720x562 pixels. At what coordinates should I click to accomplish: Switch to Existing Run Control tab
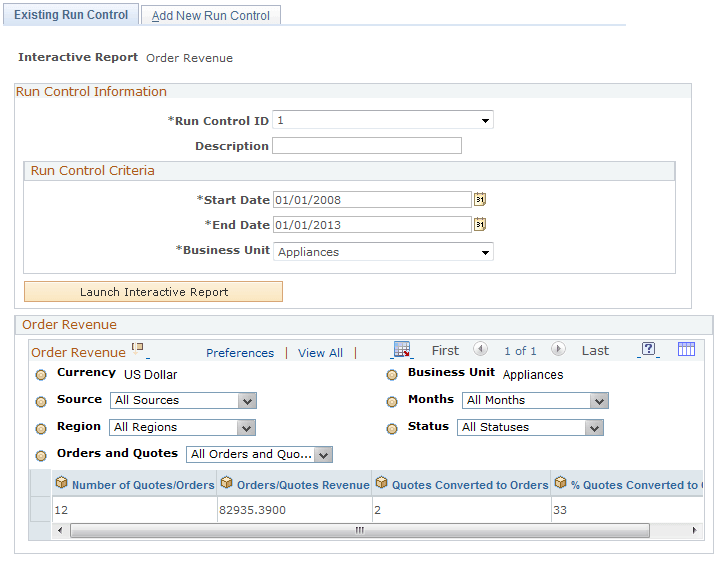click(x=71, y=15)
